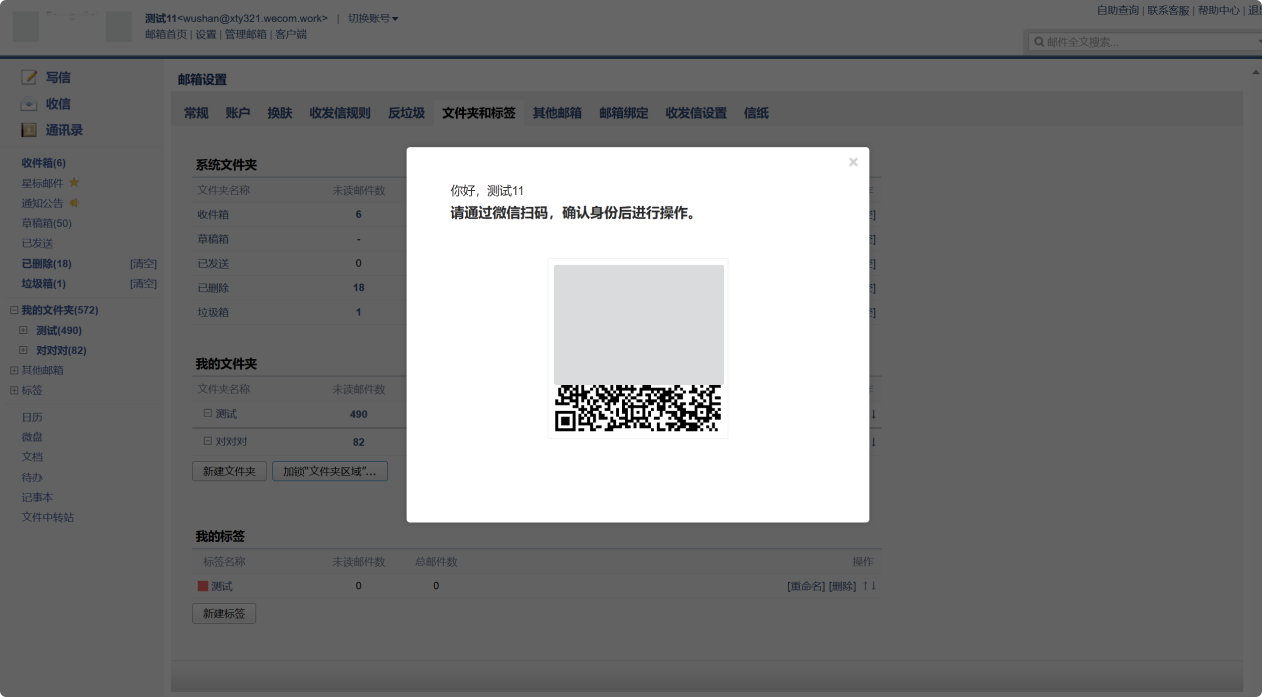Close the WeChat scan verification dialog

pyautogui.click(x=853, y=162)
